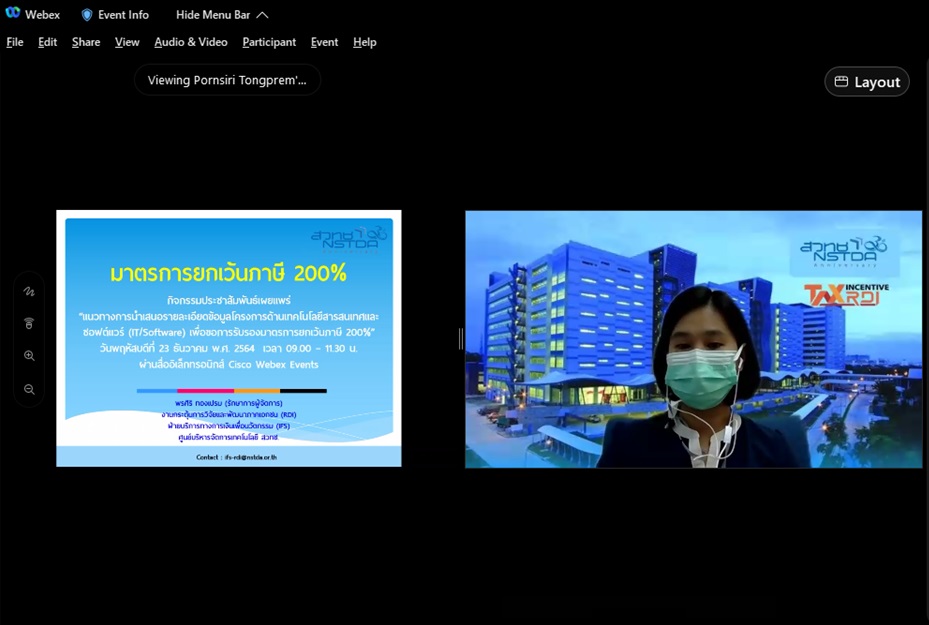Select the annotate squiggle tool

pyautogui.click(x=29, y=291)
